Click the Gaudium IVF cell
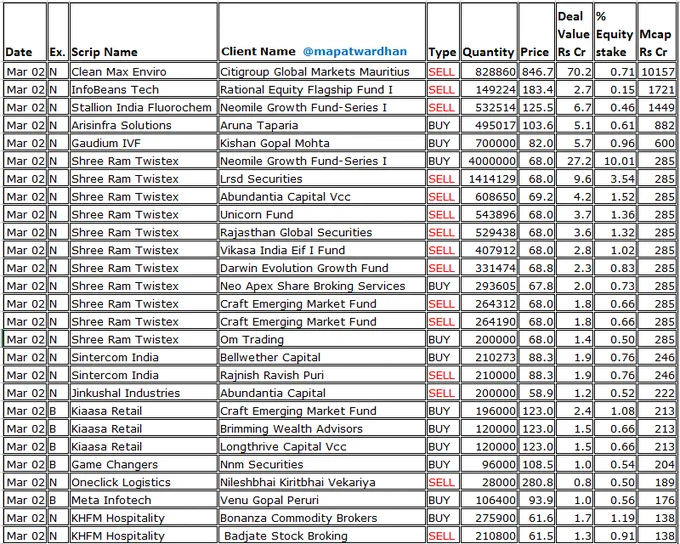 click(144, 143)
